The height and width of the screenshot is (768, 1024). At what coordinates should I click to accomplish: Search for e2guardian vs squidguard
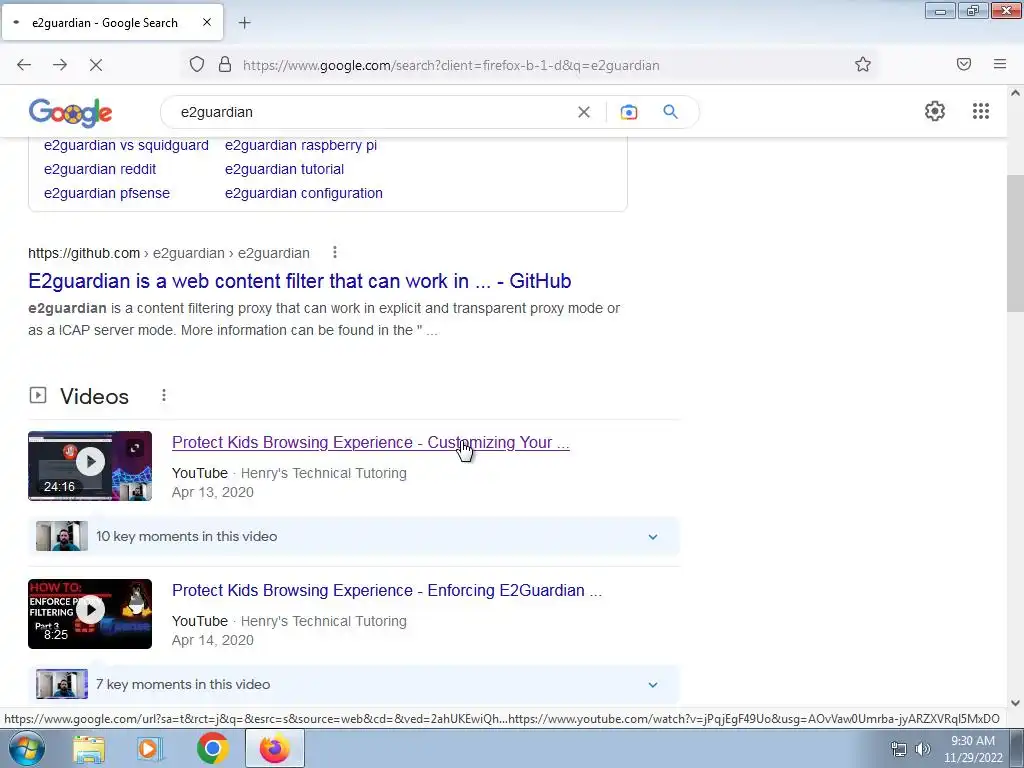pos(126,145)
